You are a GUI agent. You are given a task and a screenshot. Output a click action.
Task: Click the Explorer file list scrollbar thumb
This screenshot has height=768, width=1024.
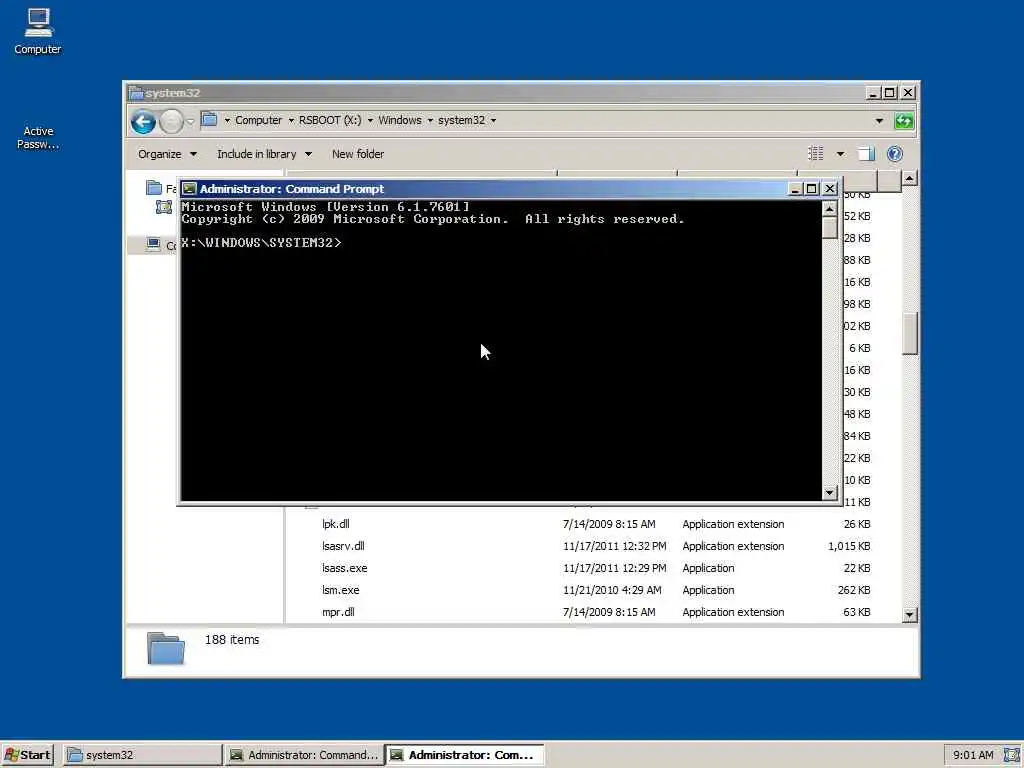click(x=909, y=334)
